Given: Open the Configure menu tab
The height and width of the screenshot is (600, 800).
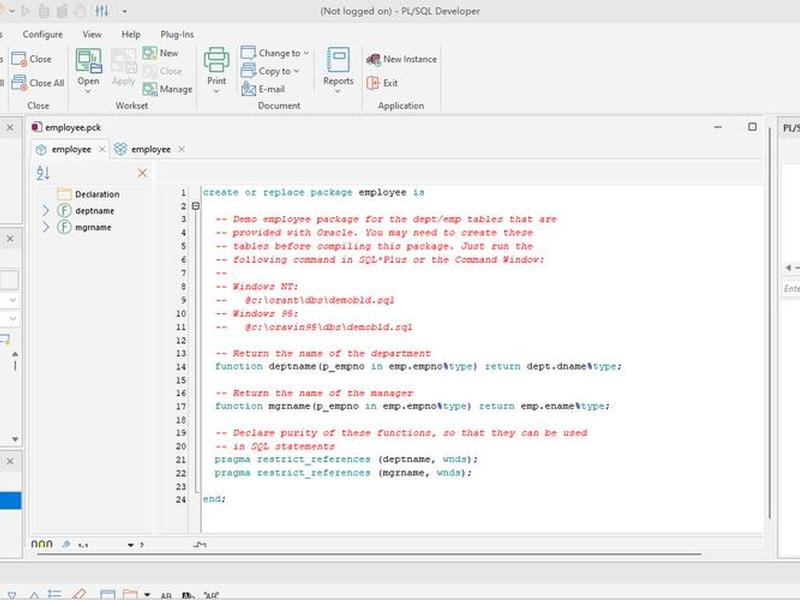Looking at the screenshot, I should coord(42,34).
